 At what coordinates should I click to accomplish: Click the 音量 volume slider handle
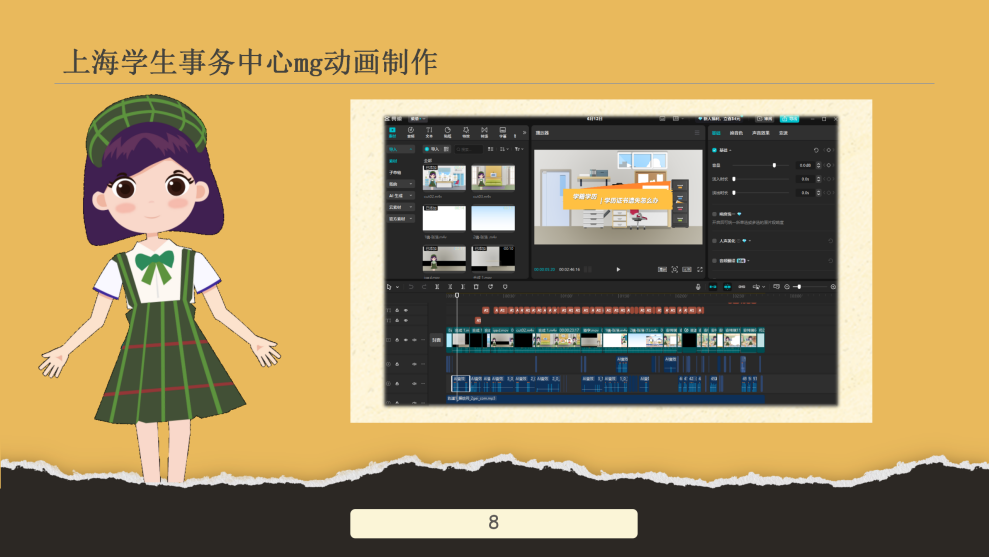pyautogui.click(x=774, y=164)
